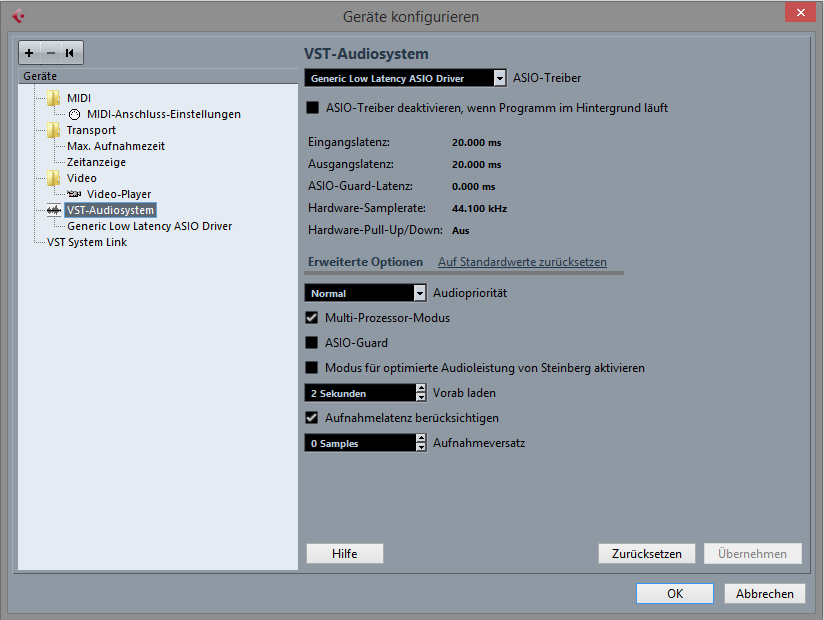Click Auf Standardwerte zurücksetzen link

522,262
